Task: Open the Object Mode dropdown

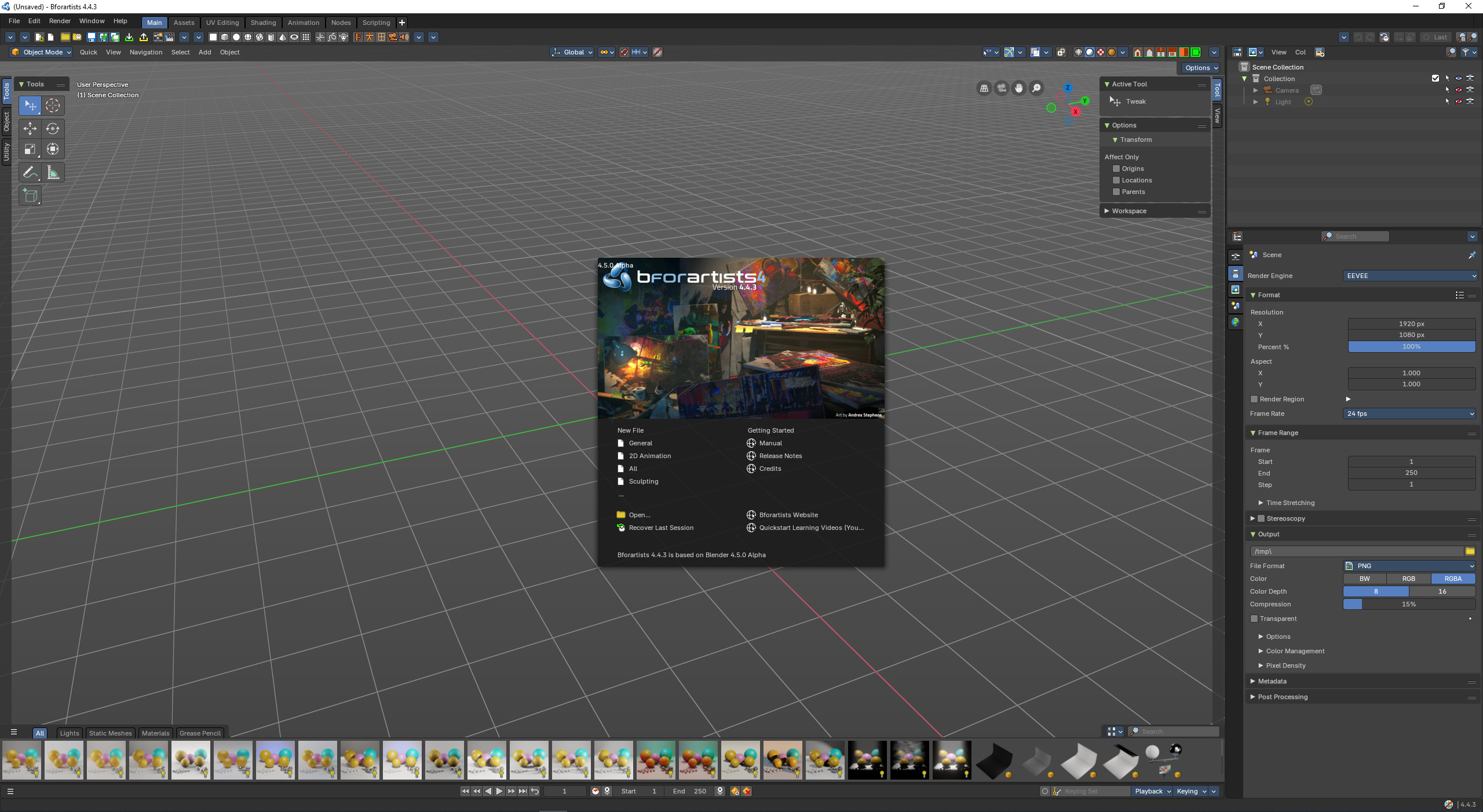Action: point(42,52)
